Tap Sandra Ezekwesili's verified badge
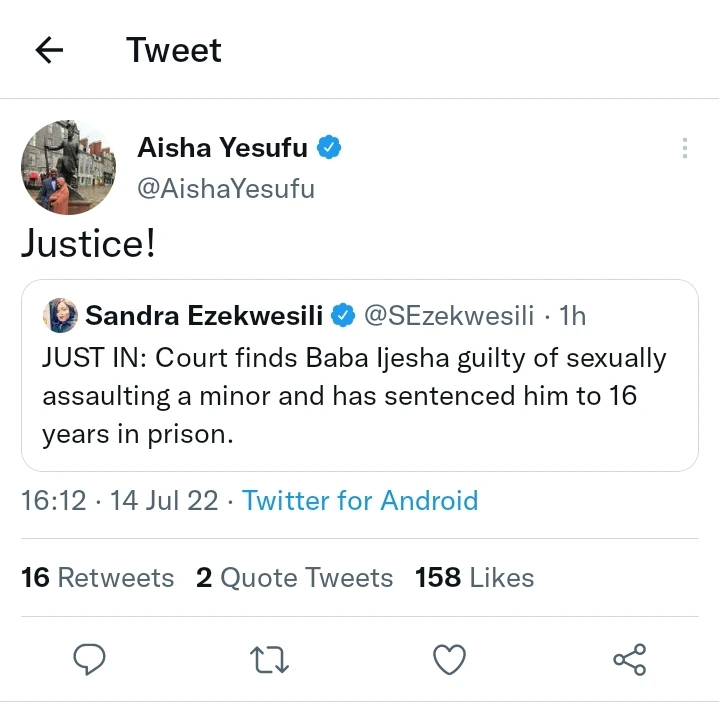 pos(342,316)
